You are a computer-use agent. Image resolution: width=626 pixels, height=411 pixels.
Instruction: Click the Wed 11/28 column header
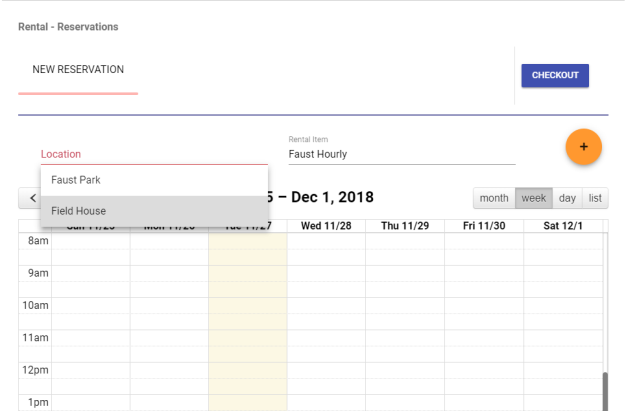[x=326, y=225]
